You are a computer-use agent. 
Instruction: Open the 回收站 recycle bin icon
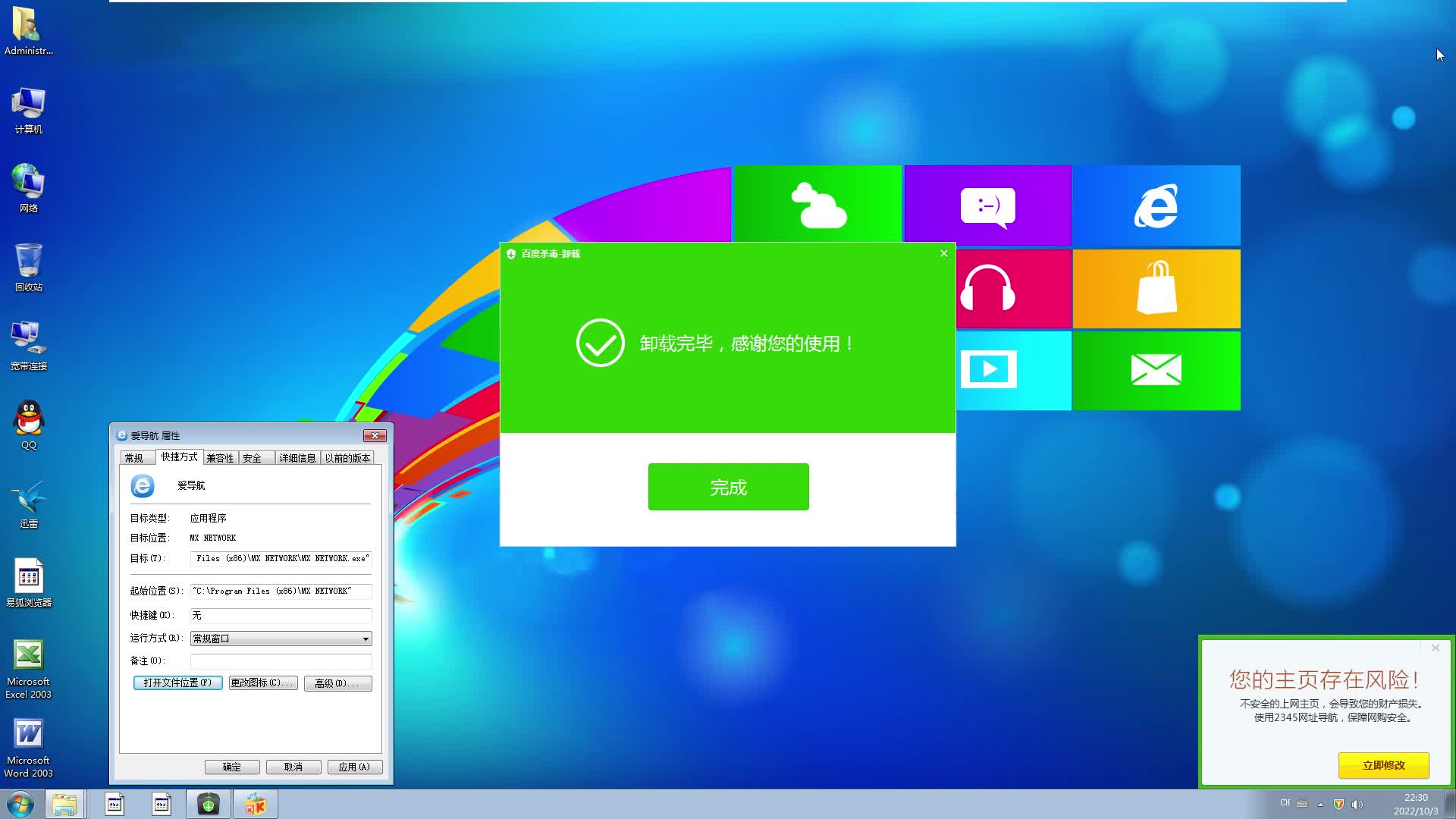[x=28, y=267]
